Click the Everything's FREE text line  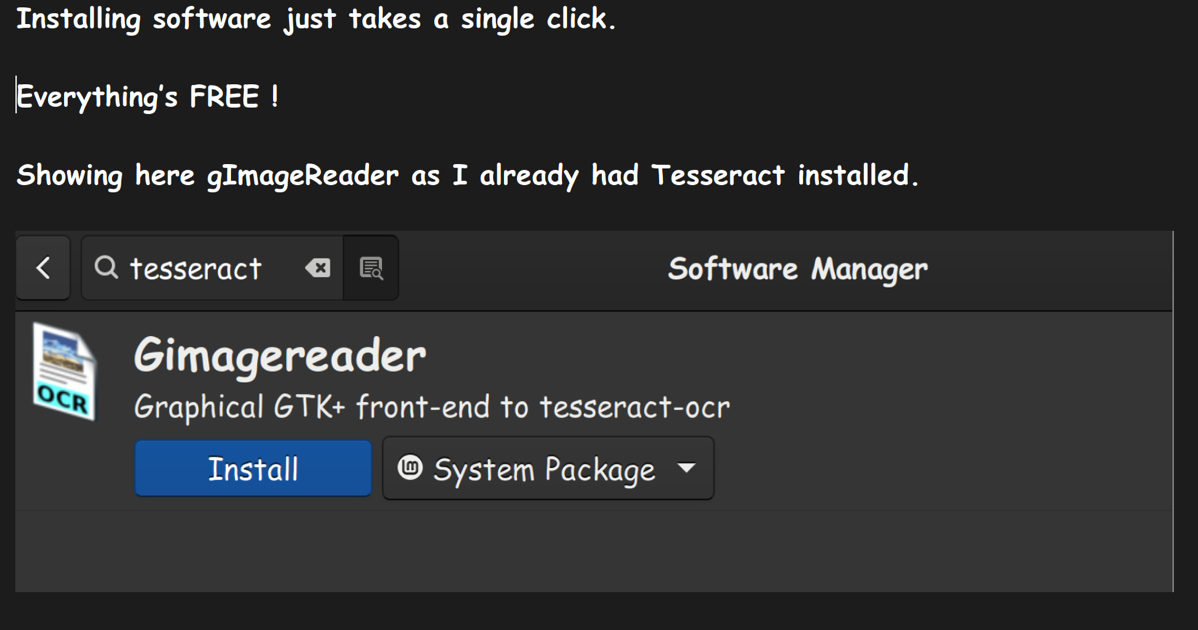point(148,98)
